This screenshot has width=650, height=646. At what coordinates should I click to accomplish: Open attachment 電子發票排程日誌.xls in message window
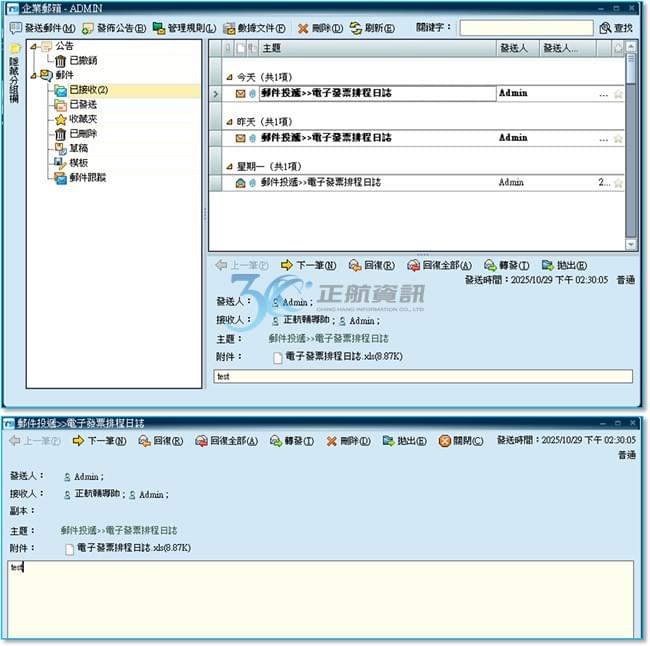click(x=128, y=548)
